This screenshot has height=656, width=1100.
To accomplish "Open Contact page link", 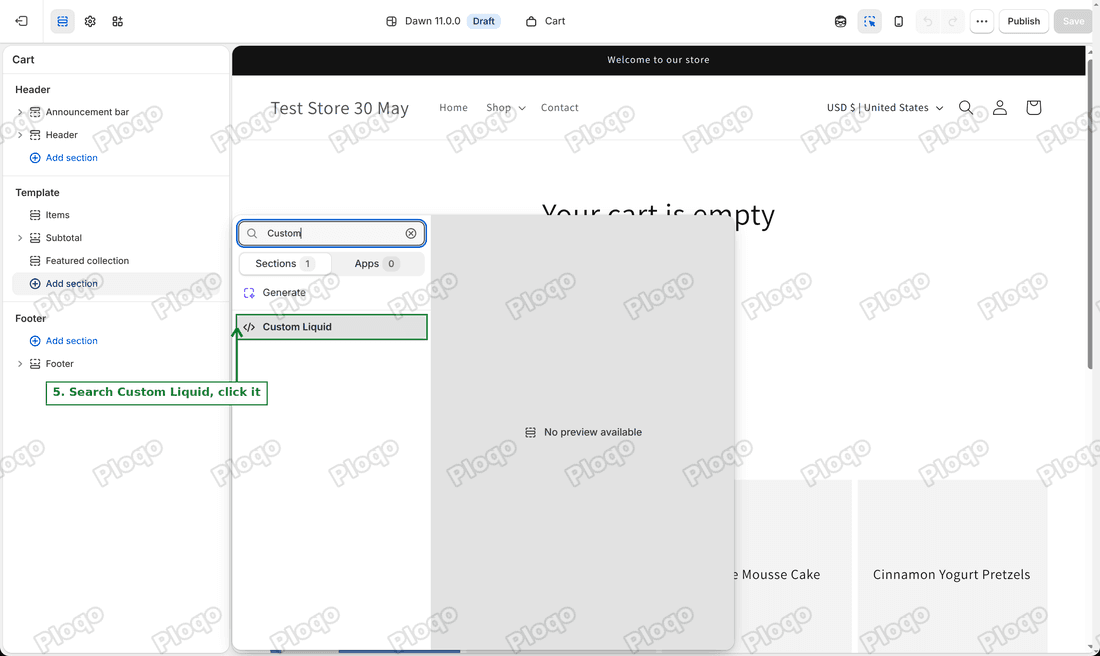I will pyautogui.click(x=560, y=107).
